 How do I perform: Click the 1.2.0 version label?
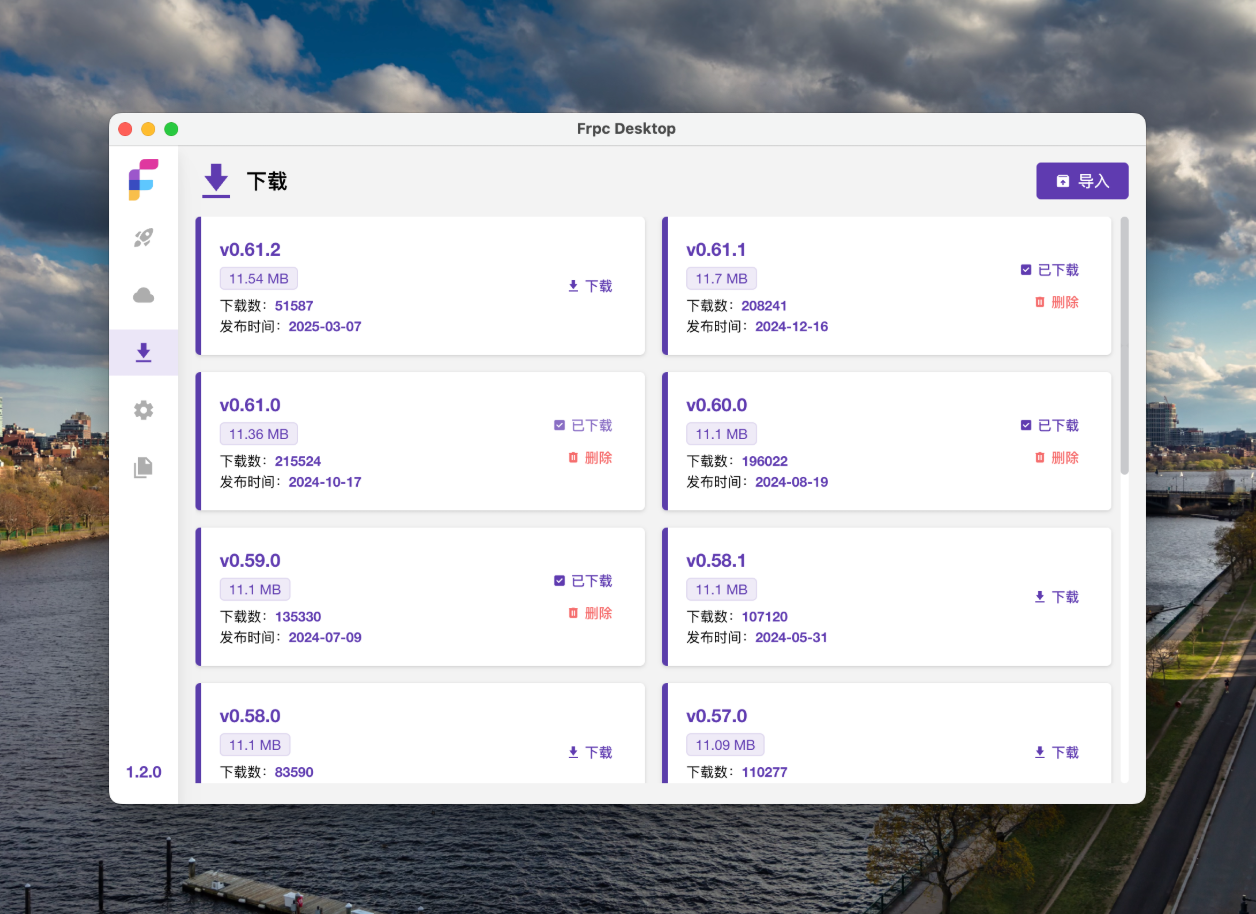pyautogui.click(x=143, y=772)
